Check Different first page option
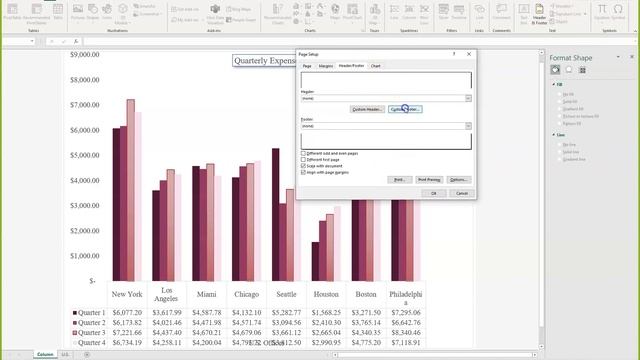This screenshot has width=640, height=360. [303, 160]
